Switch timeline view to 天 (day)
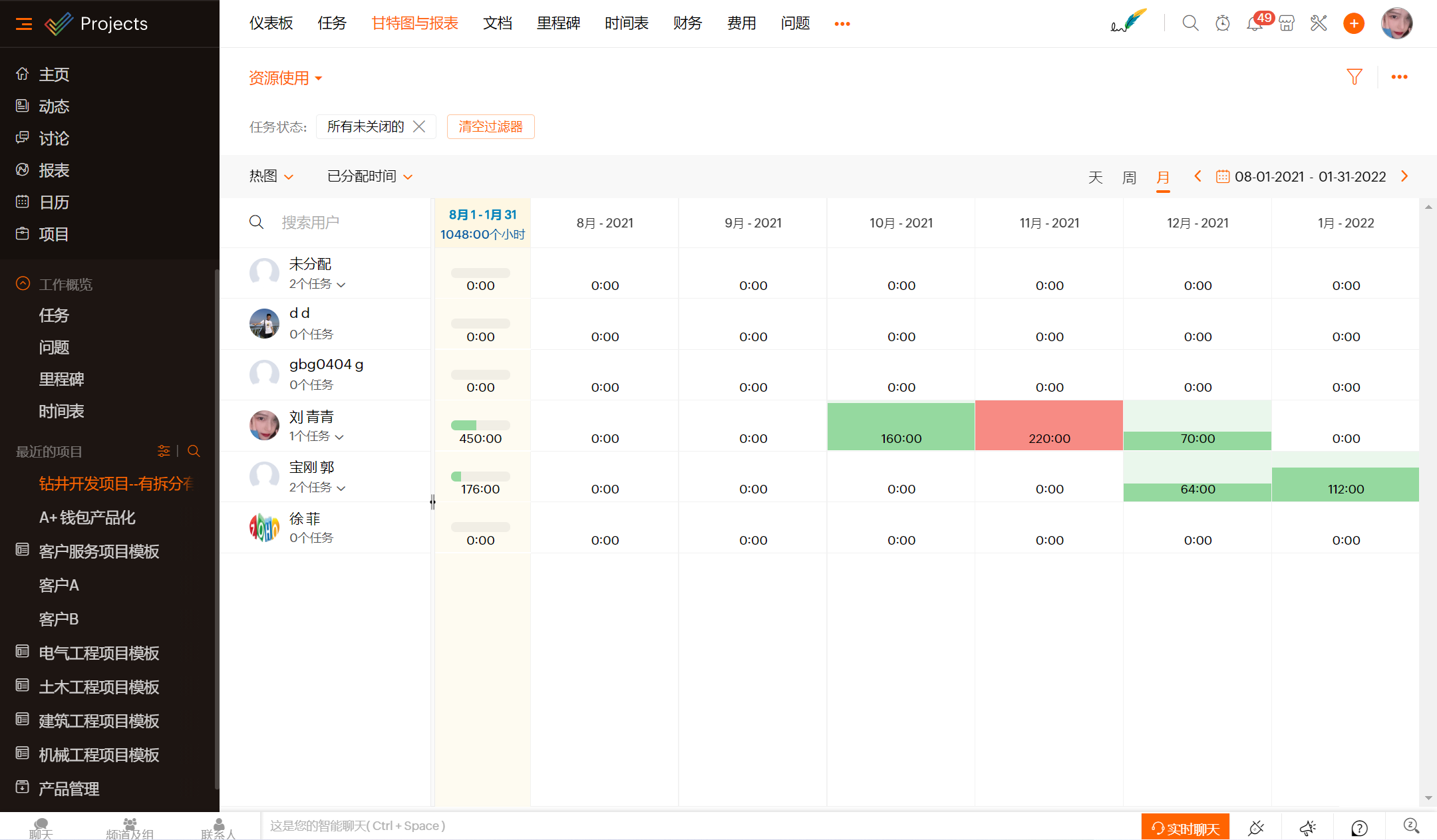This screenshot has width=1437, height=840. pyautogui.click(x=1095, y=178)
